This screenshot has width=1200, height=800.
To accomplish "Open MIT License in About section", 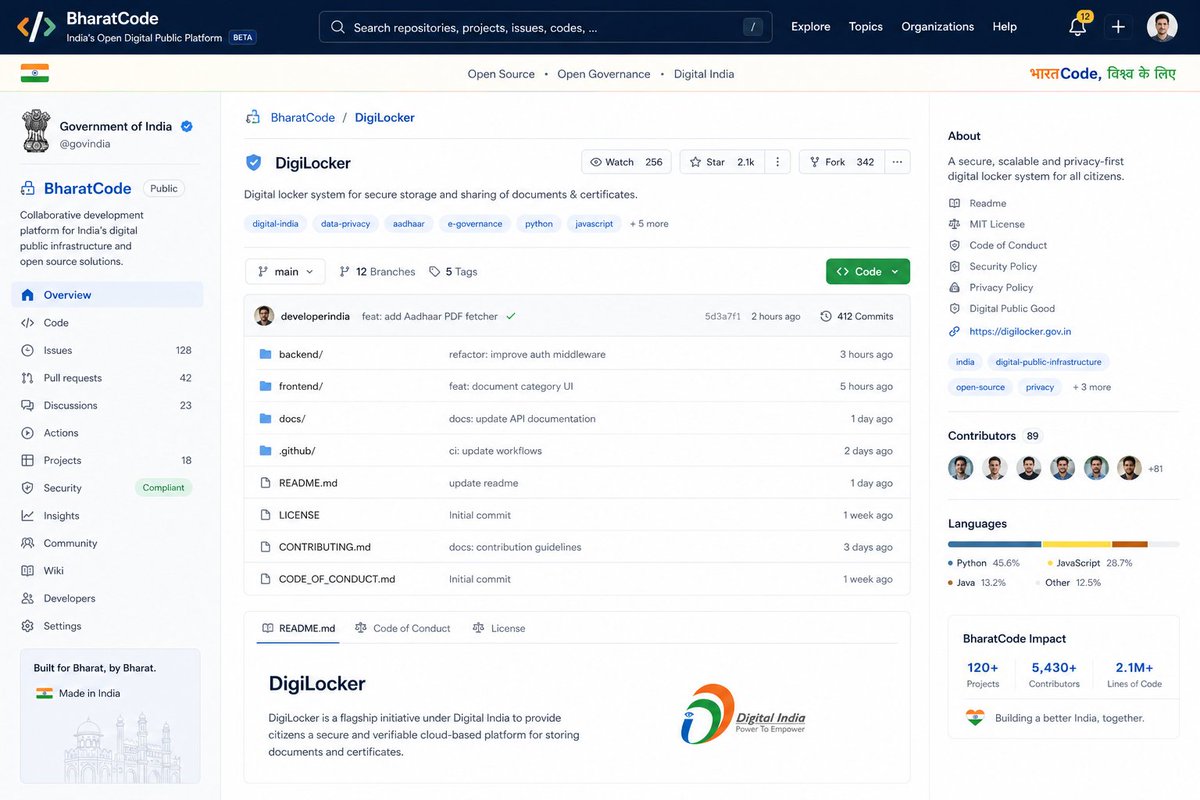I will 997,224.
